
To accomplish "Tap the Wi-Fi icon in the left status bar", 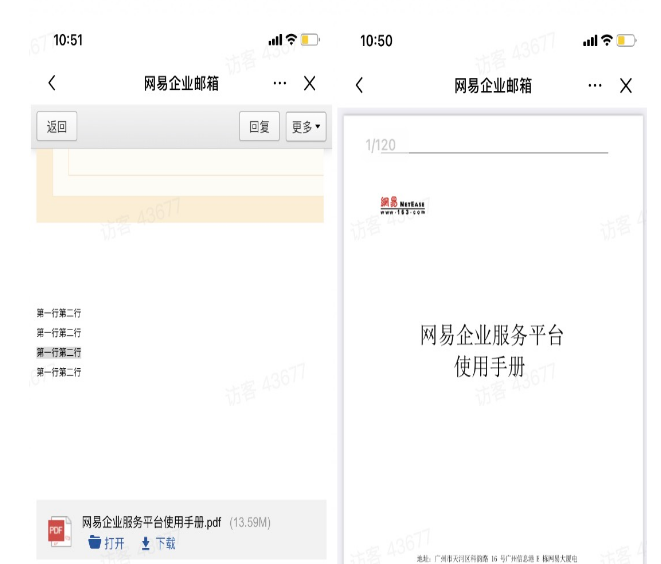I will [291, 40].
